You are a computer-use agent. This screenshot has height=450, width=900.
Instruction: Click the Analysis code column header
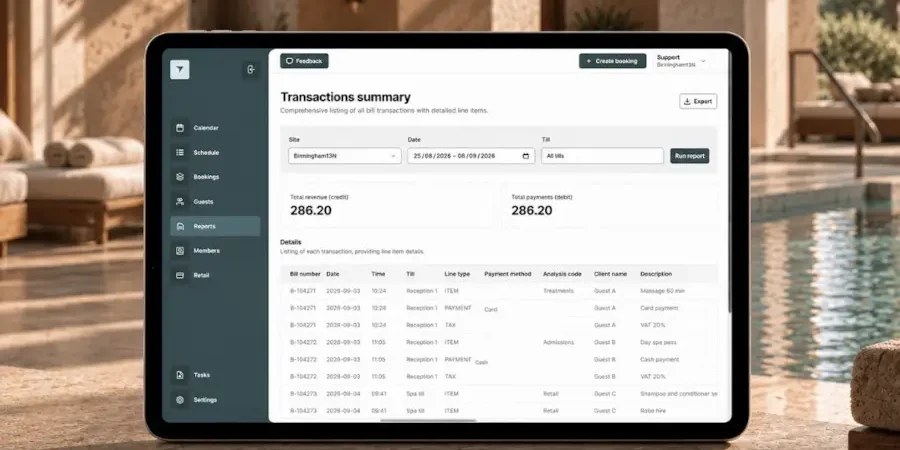[x=562, y=274]
